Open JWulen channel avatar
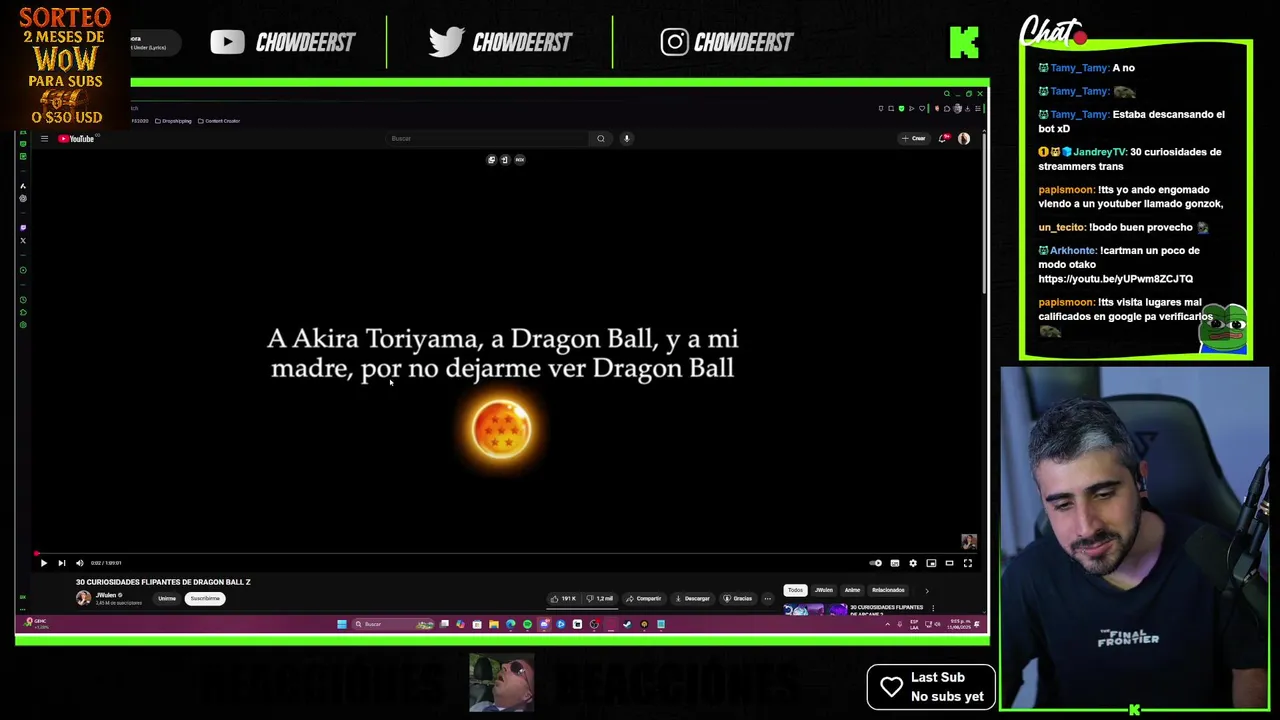Screen dimensions: 1280x720 tap(83, 598)
